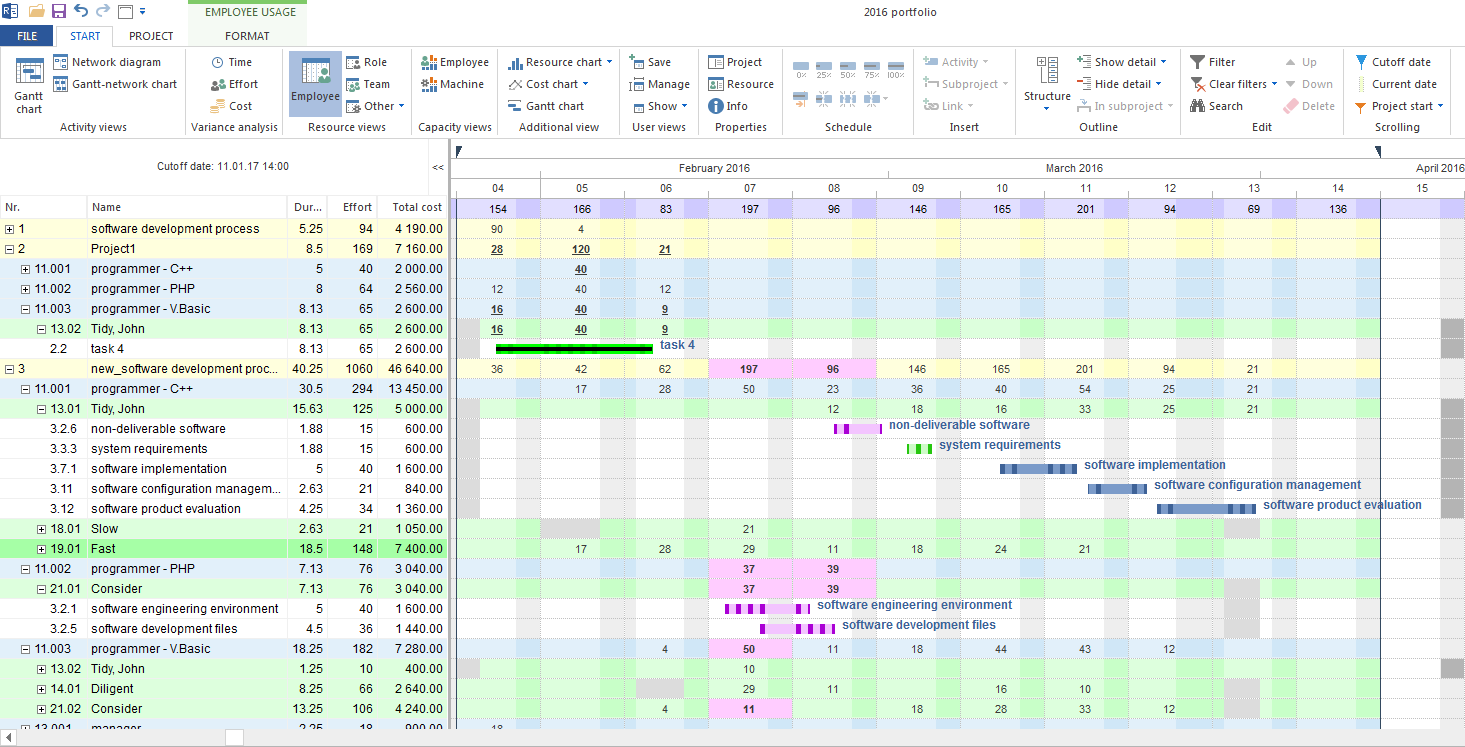
Task: Select software product evaluation row
Action: click(x=221, y=509)
